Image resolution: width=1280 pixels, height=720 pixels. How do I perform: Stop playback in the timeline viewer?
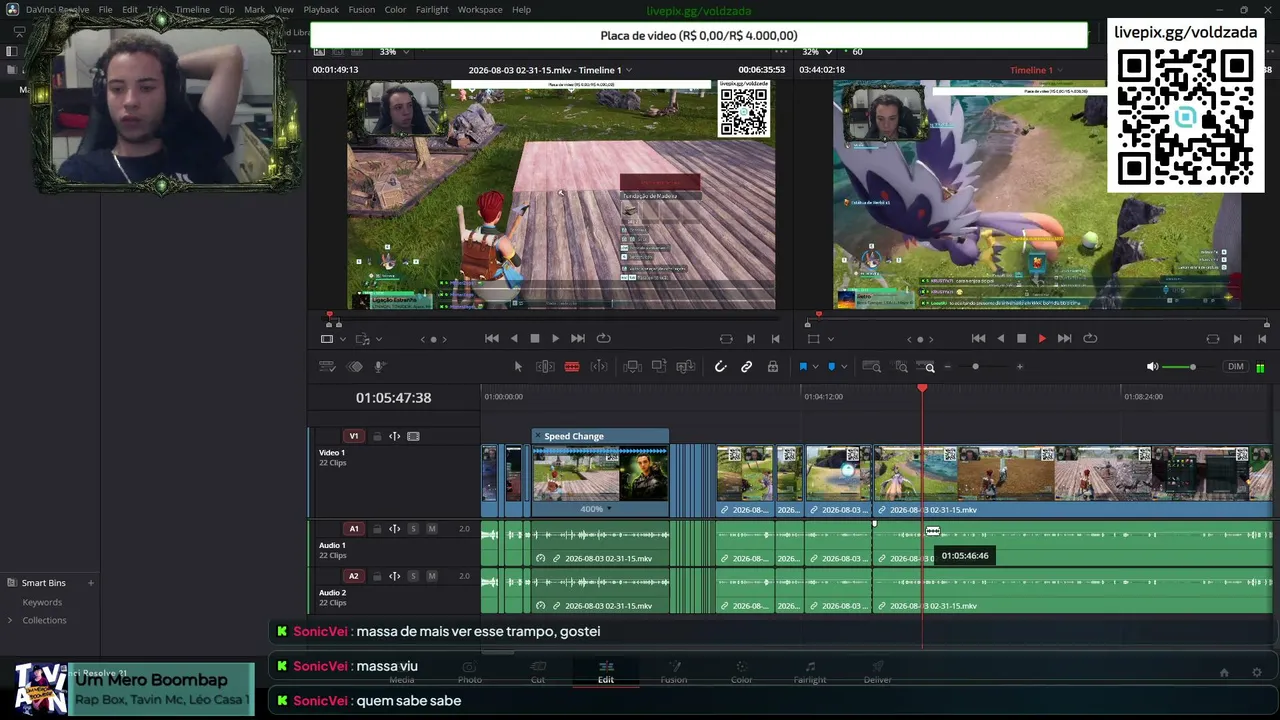[x=1021, y=339]
